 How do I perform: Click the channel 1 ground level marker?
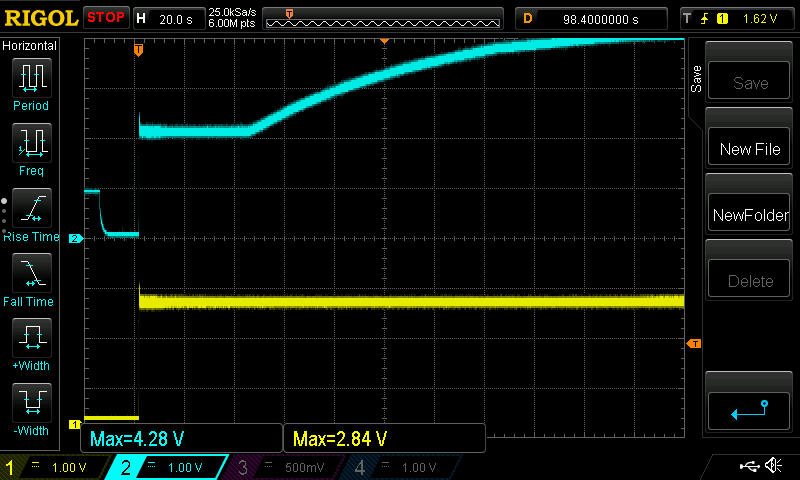click(75, 424)
